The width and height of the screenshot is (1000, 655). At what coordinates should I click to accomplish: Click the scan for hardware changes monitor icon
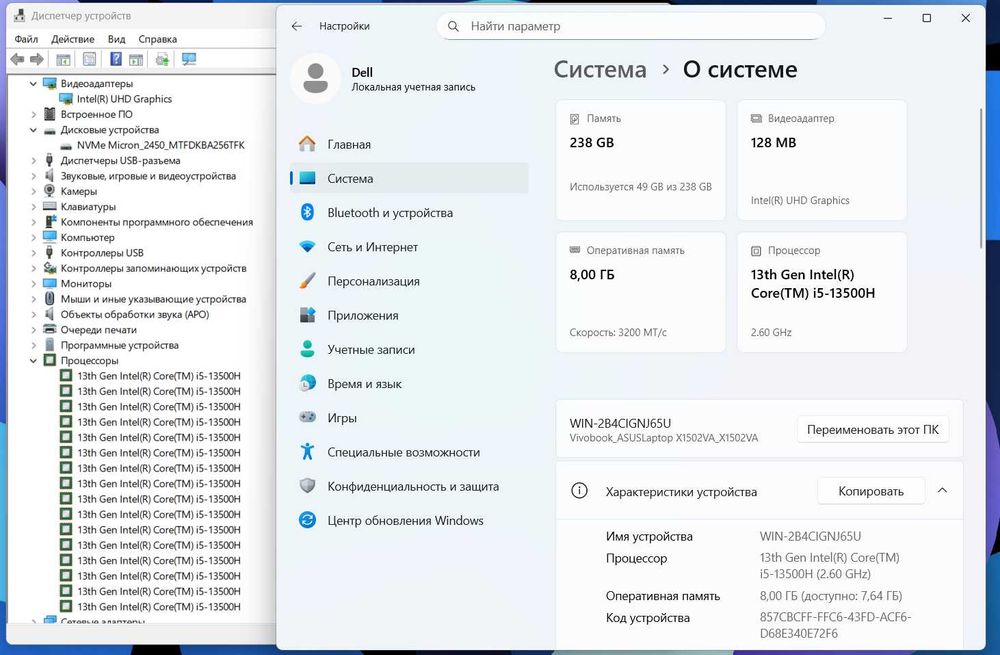tap(189, 59)
